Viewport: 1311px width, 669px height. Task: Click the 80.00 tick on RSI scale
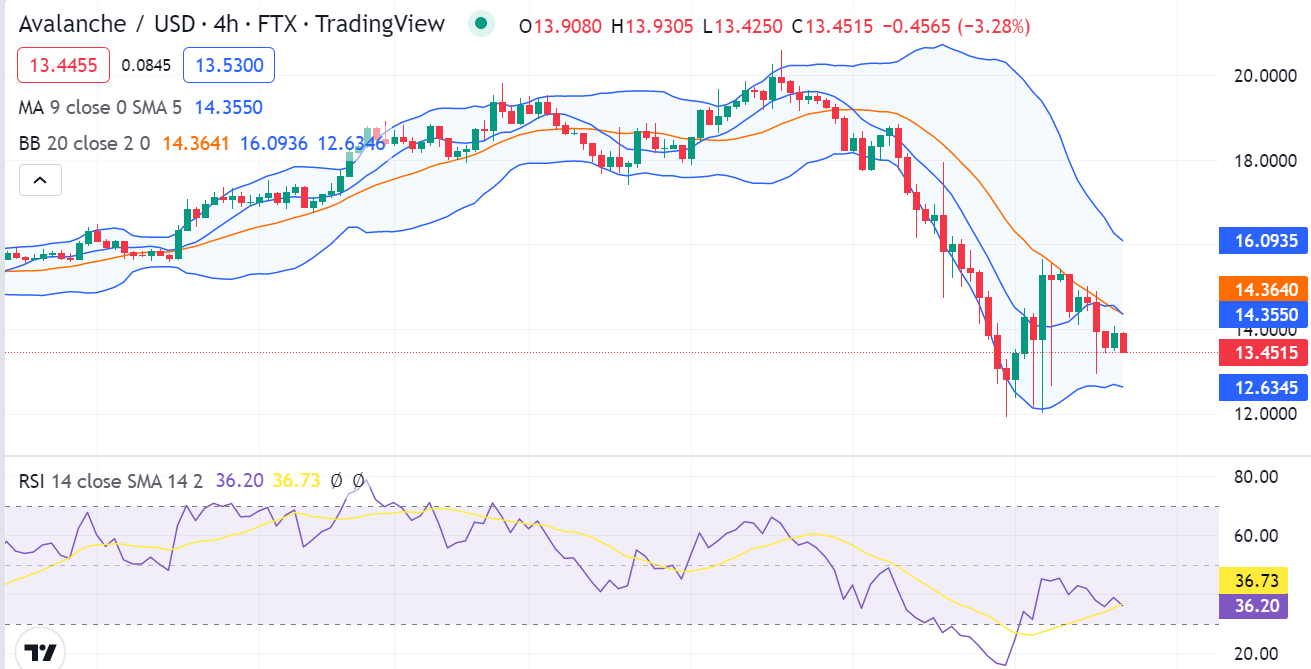(x=1256, y=477)
